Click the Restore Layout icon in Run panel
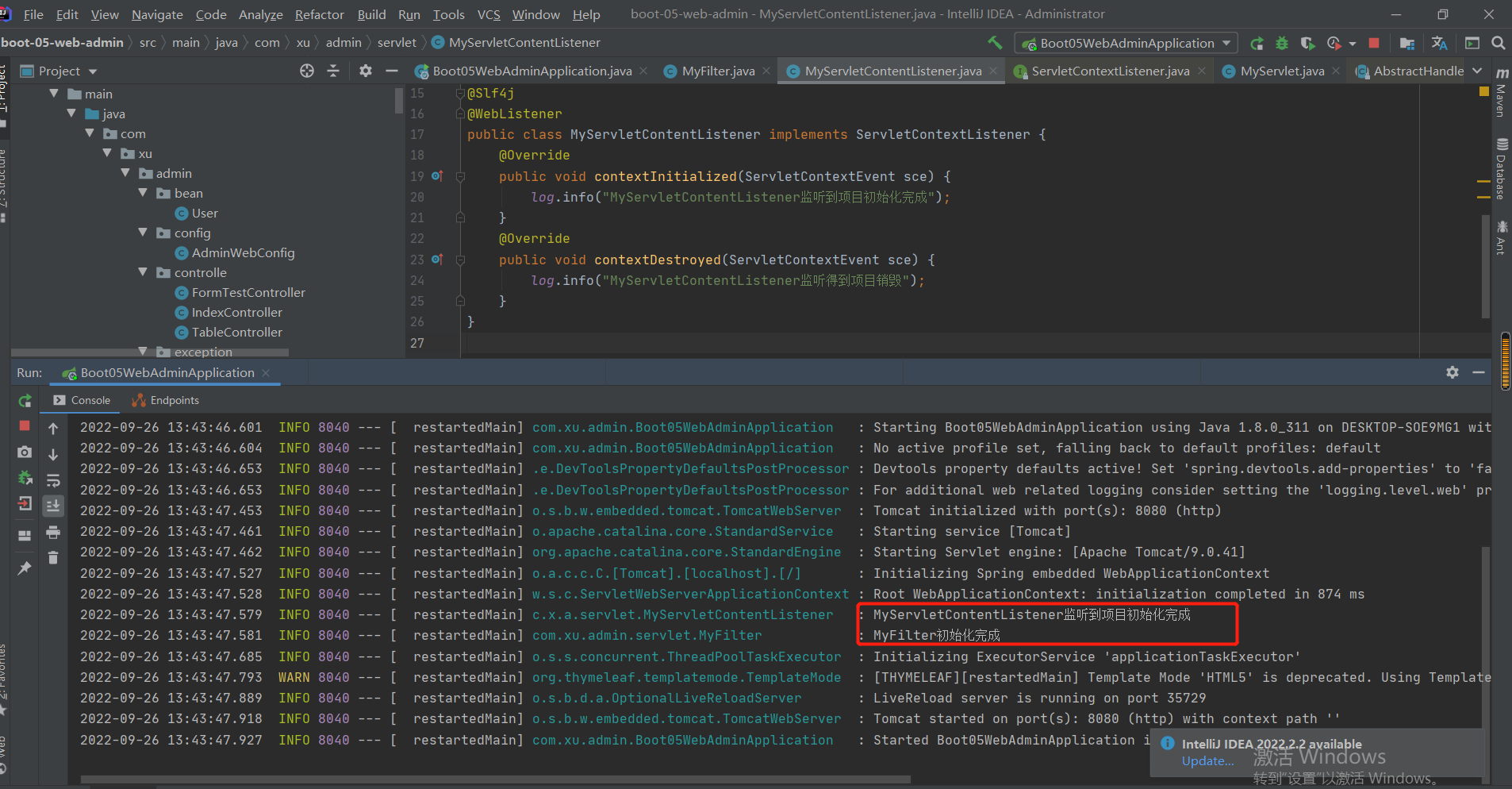This screenshot has width=1512, height=789. [x=25, y=535]
